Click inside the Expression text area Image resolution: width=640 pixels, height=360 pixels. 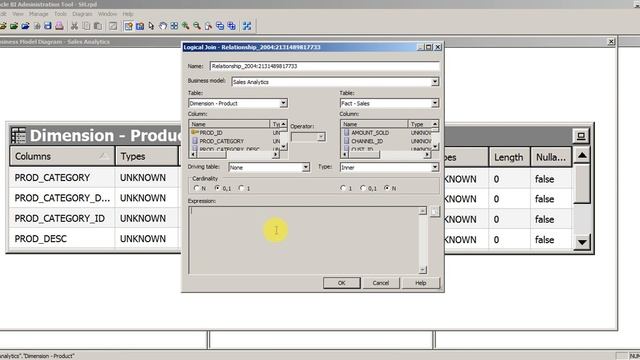[x=304, y=240]
